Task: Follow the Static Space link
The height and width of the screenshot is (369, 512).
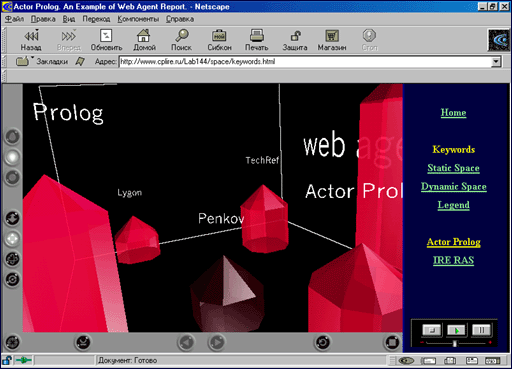Action: pos(453,168)
